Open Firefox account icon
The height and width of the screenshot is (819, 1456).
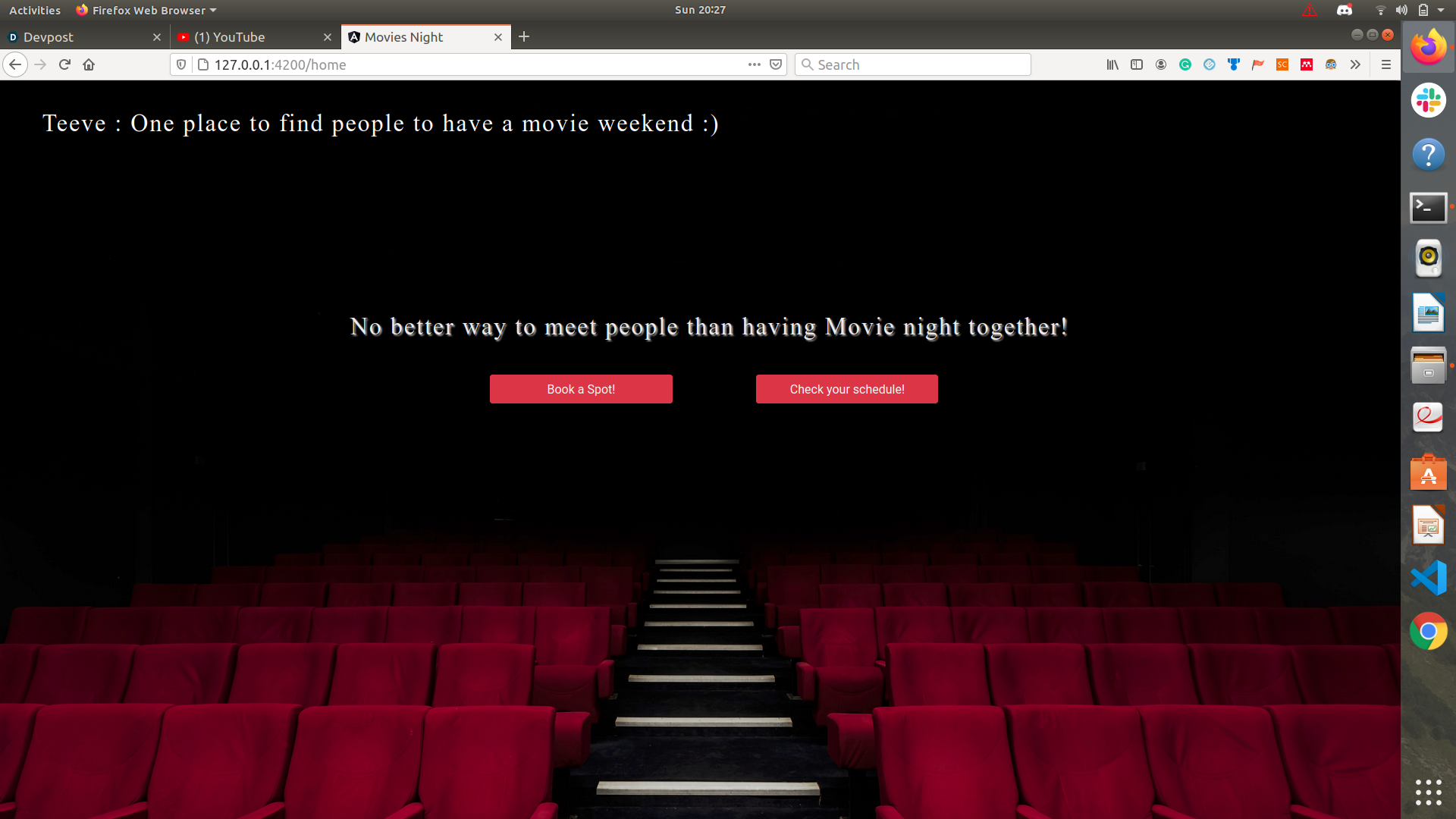(x=1161, y=64)
